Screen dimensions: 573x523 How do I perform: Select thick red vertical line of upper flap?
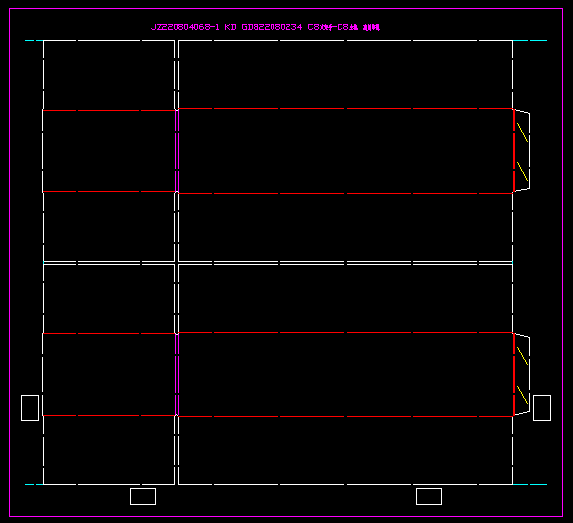514,151
